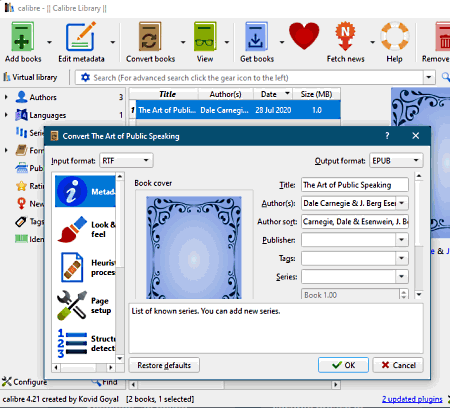Click the main search input field

[257, 78]
